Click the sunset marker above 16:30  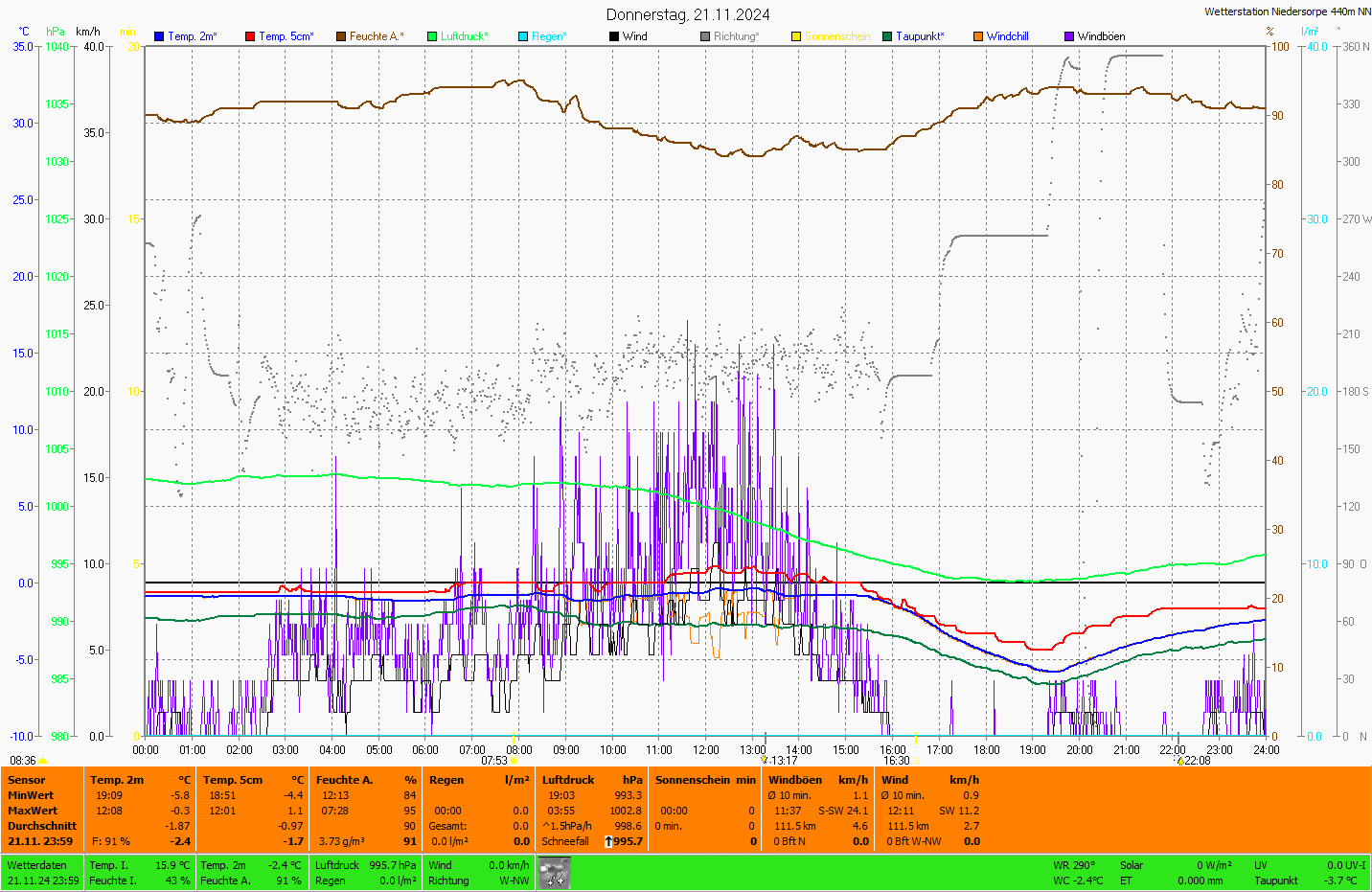coord(916,739)
